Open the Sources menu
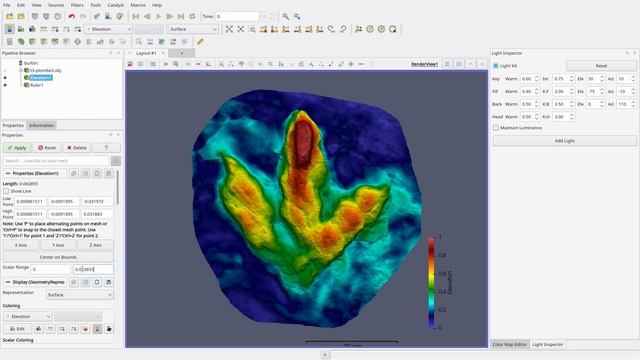This screenshot has width=640, height=360. point(56,5)
